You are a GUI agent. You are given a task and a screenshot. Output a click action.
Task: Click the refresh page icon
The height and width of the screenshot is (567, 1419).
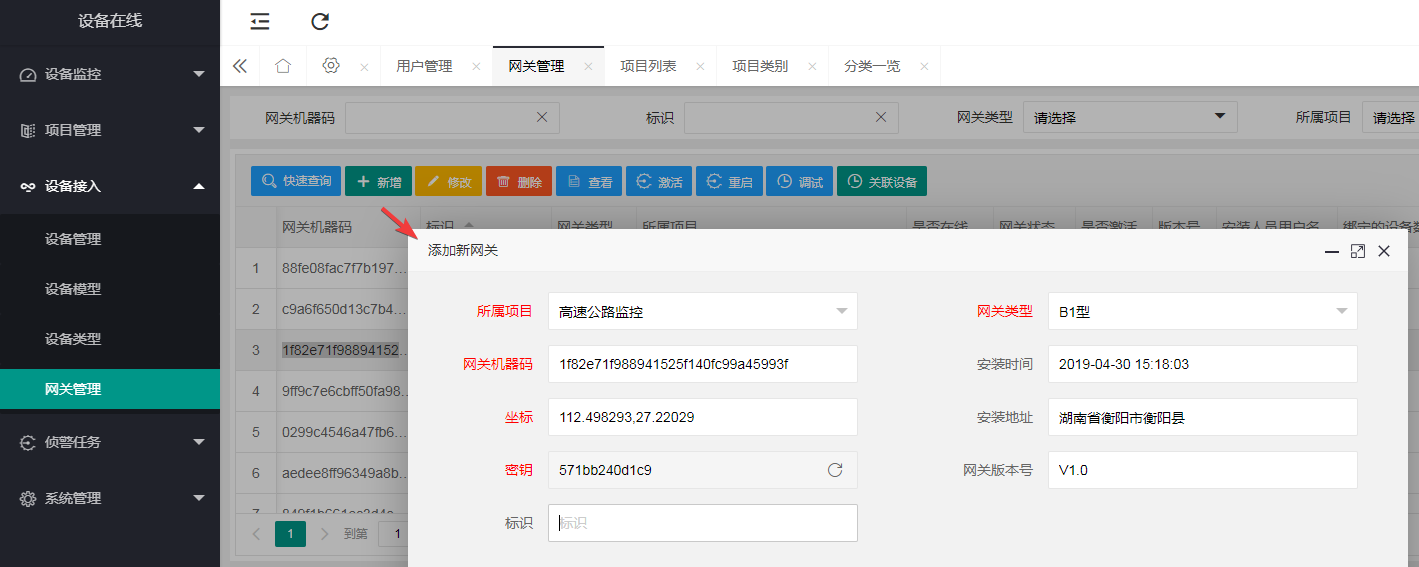click(x=320, y=21)
